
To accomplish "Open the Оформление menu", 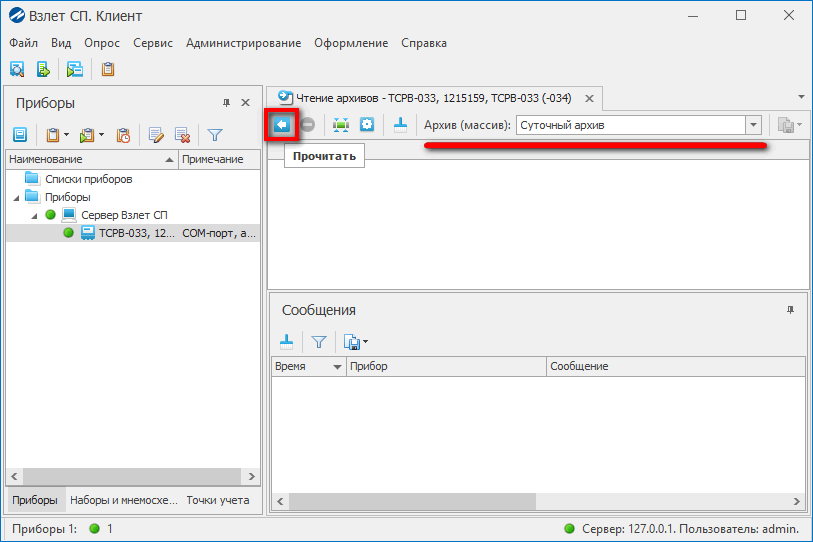I will (x=351, y=43).
